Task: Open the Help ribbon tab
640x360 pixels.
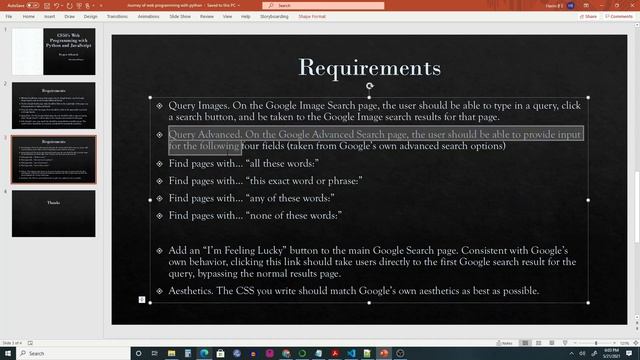Action: pyautogui.click(x=245, y=17)
